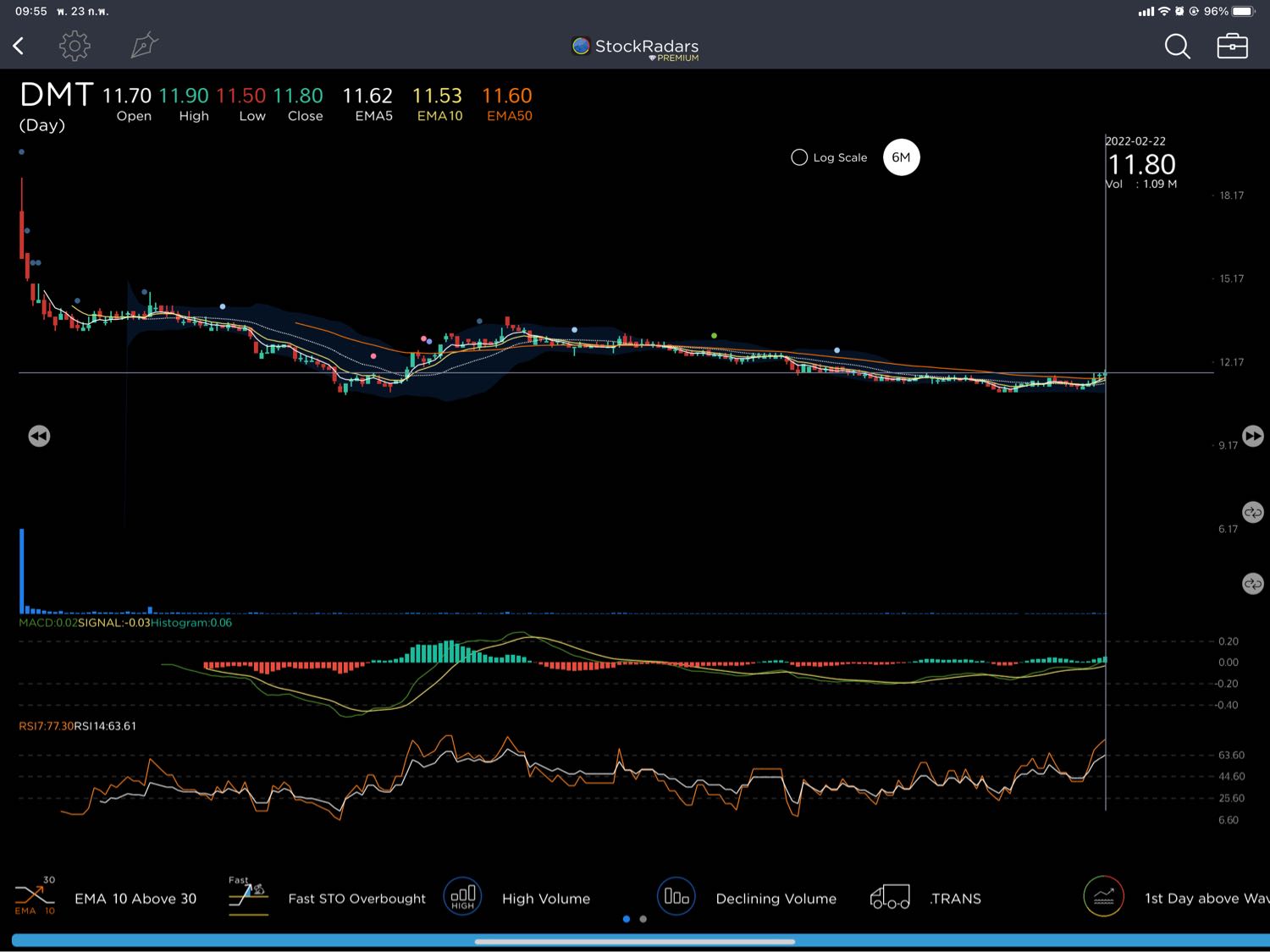
Task: Toggle the upper link indicator button
Action: (1252, 512)
